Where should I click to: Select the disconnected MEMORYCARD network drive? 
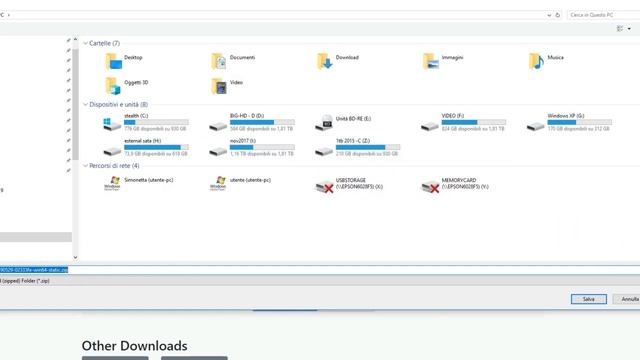tap(455, 184)
